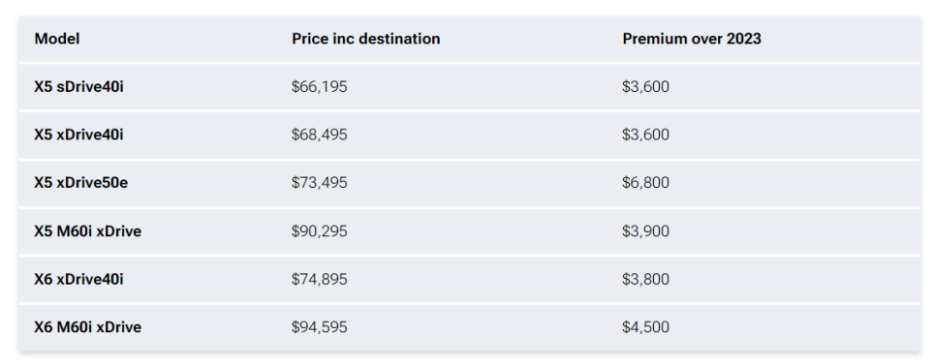Click the $3,900 premium cell
Image resolution: width=936 pixels, height=364 pixels.
point(646,231)
